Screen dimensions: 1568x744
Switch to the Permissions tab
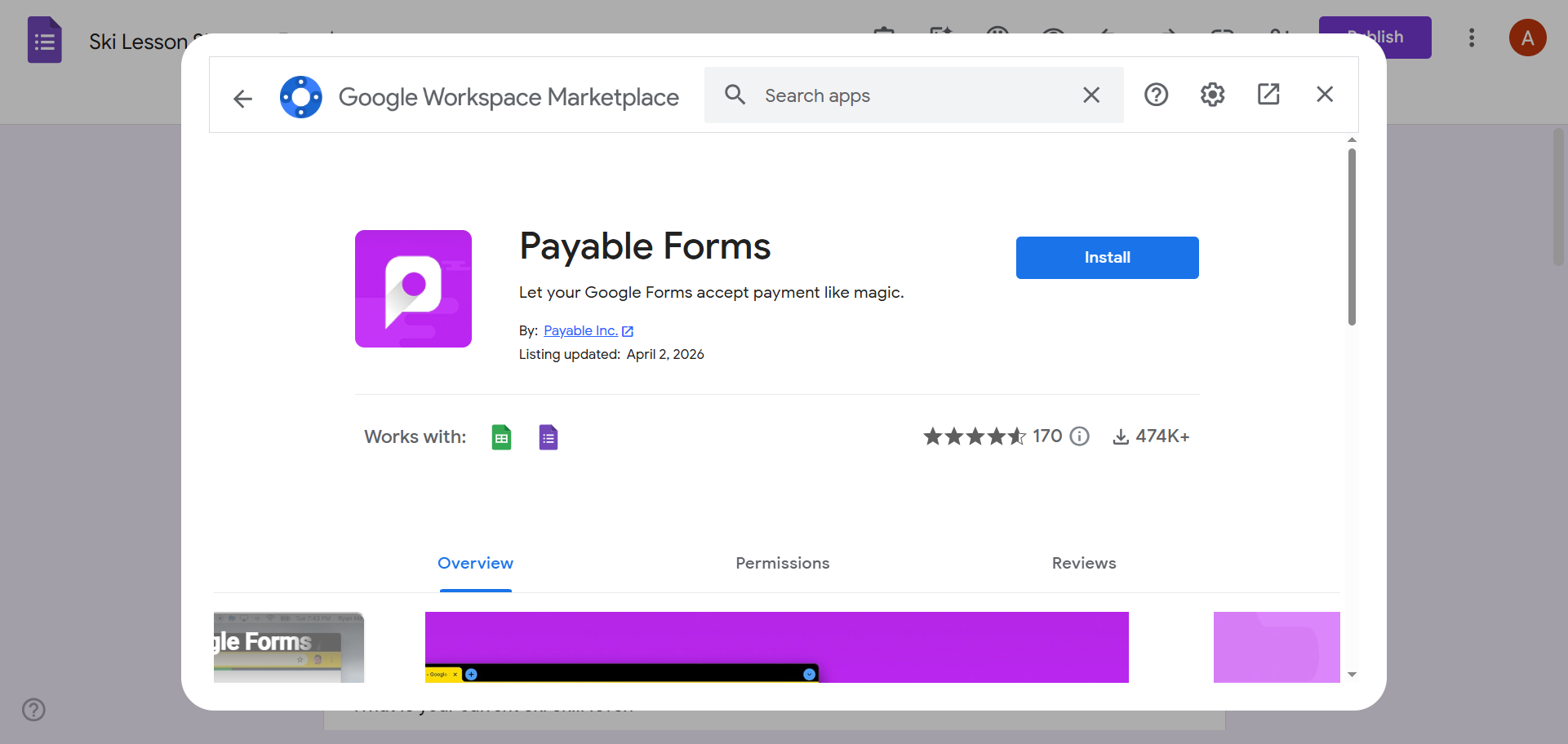[x=781, y=563]
